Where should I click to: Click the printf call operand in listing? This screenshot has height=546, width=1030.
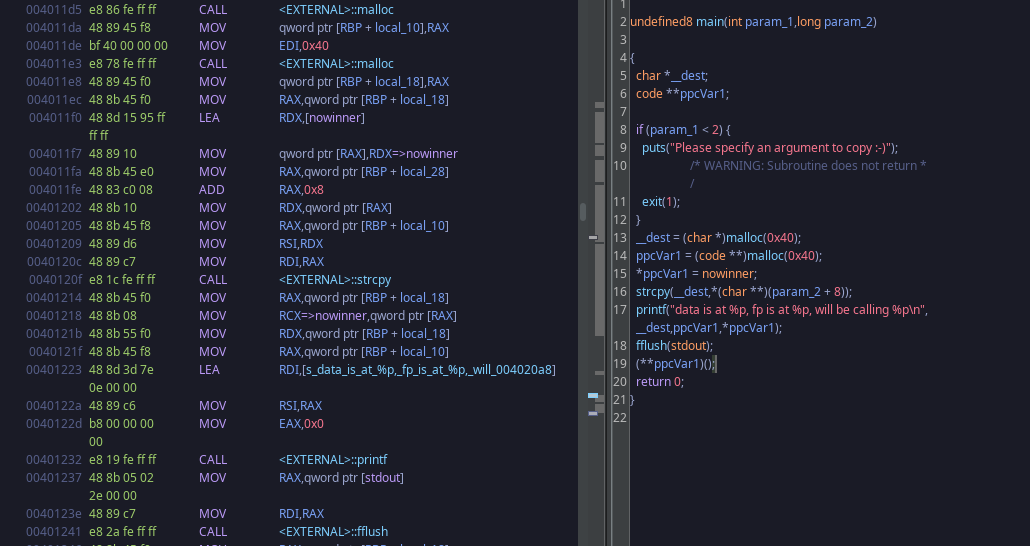[x=333, y=460]
